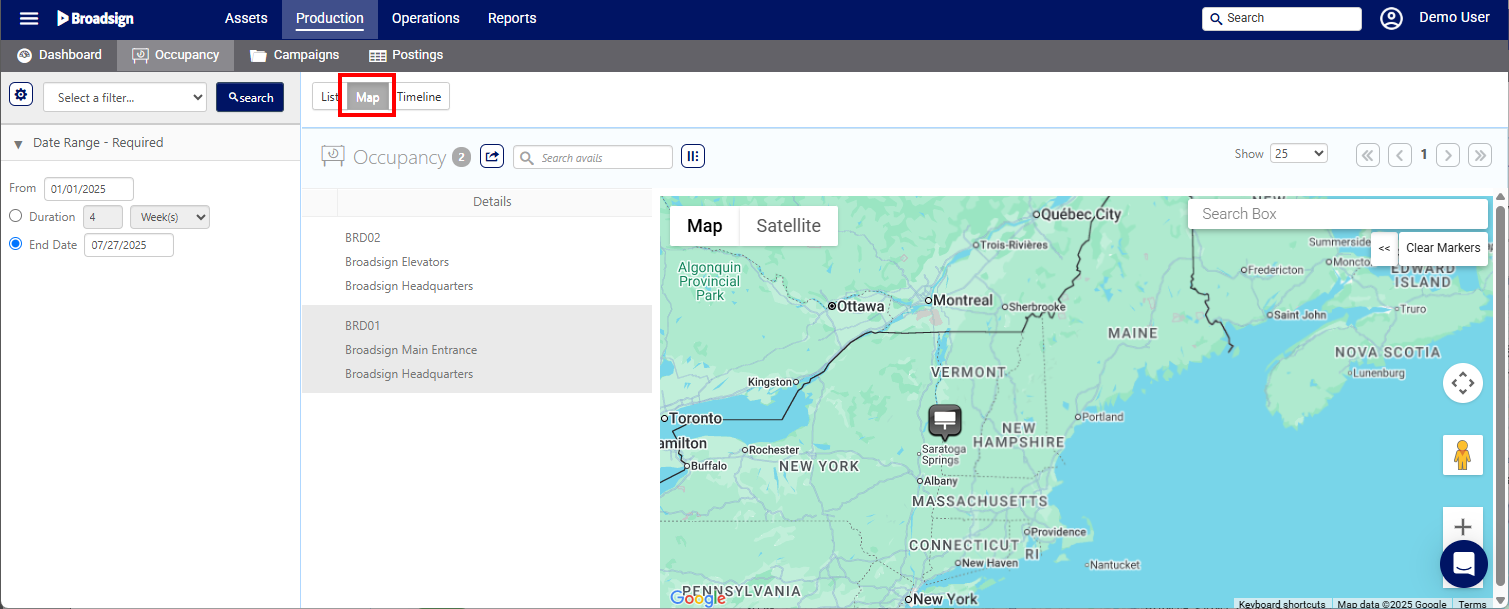
Task: Select the BRD01 row
Action: pos(477,349)
